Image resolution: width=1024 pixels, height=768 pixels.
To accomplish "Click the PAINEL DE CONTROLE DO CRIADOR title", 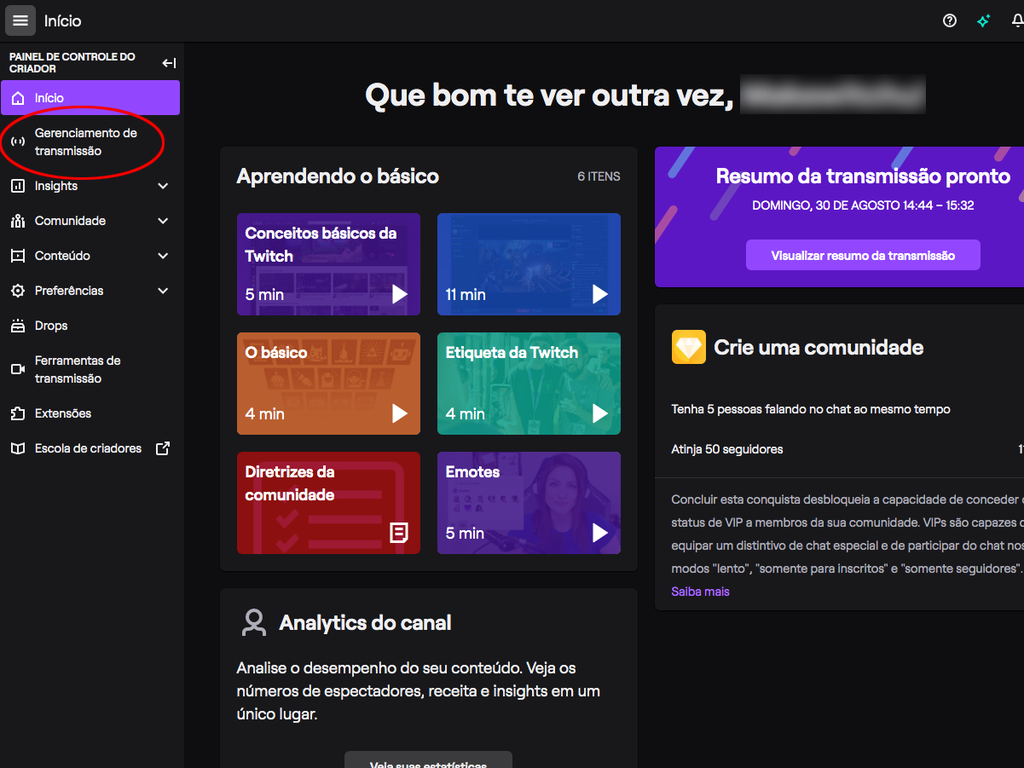I will [x=72, y=63].
